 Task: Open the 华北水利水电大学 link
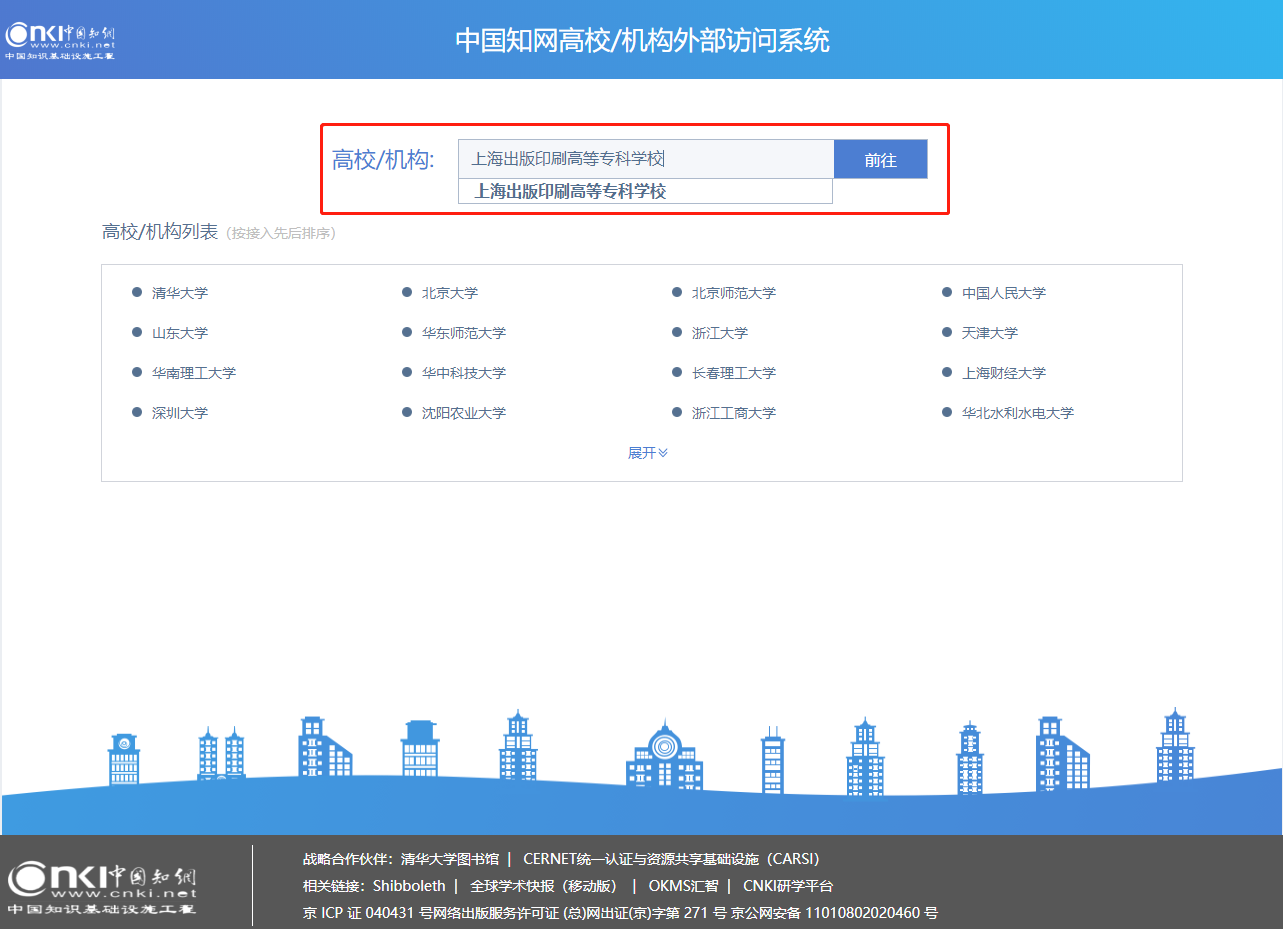(x=1018, y=413)
